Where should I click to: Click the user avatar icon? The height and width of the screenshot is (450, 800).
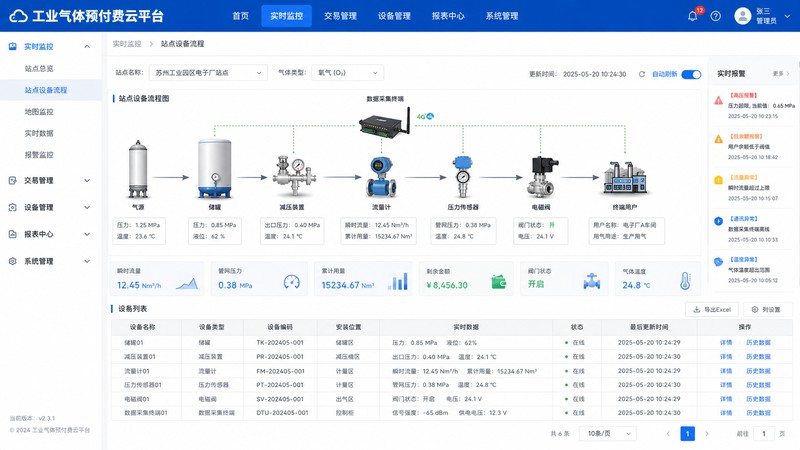[743, 16]
